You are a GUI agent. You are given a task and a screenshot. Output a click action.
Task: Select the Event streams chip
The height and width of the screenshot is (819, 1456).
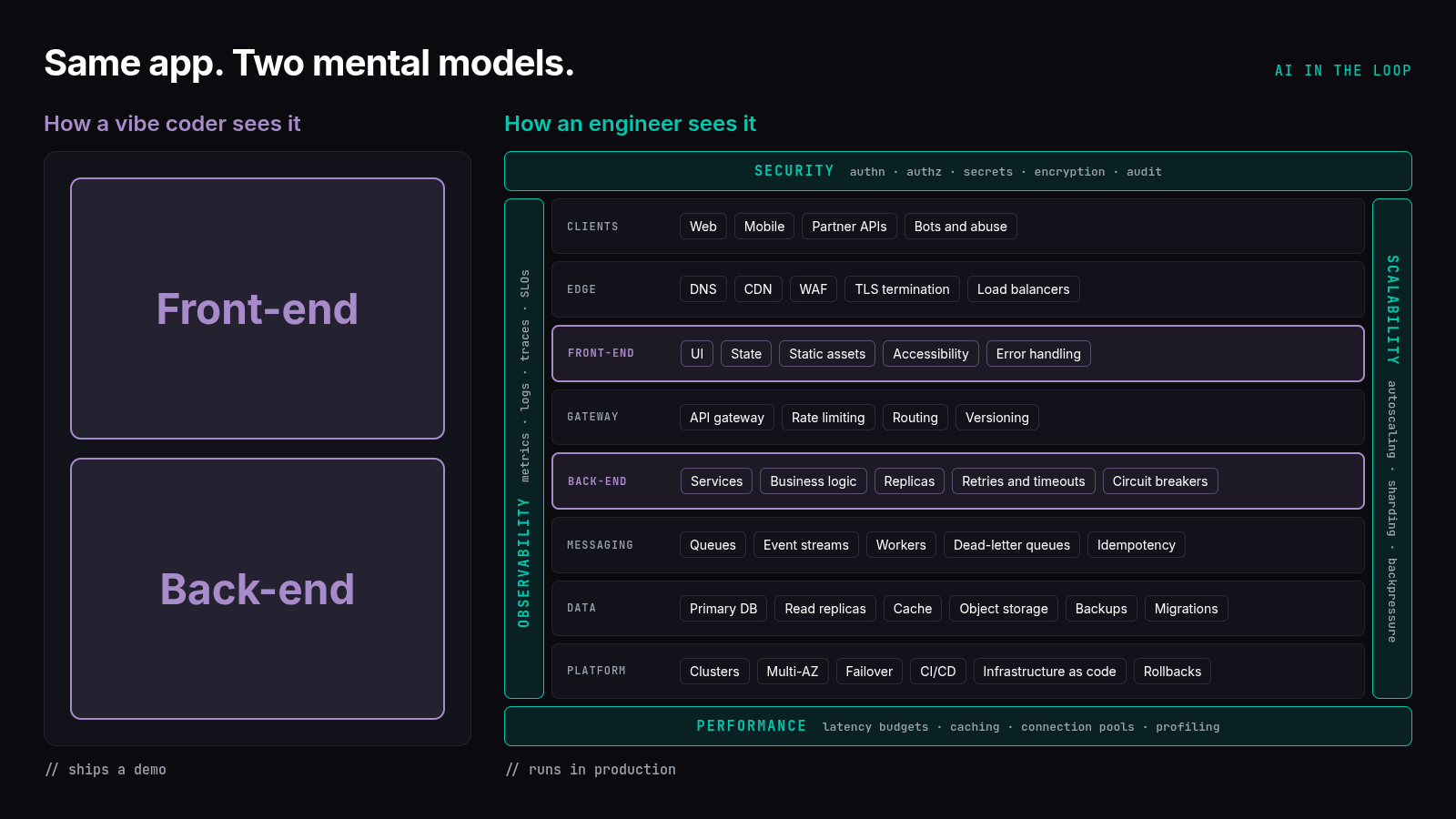point(805,545)
